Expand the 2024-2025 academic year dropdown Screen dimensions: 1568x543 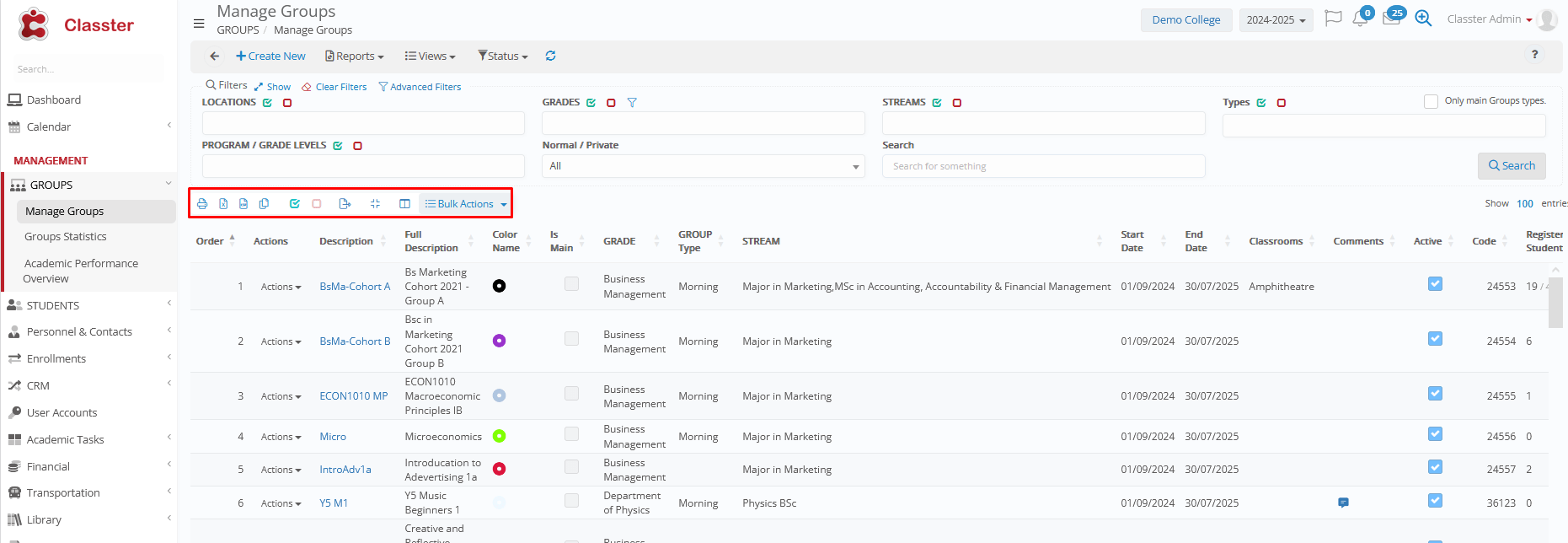[1276, 20]
